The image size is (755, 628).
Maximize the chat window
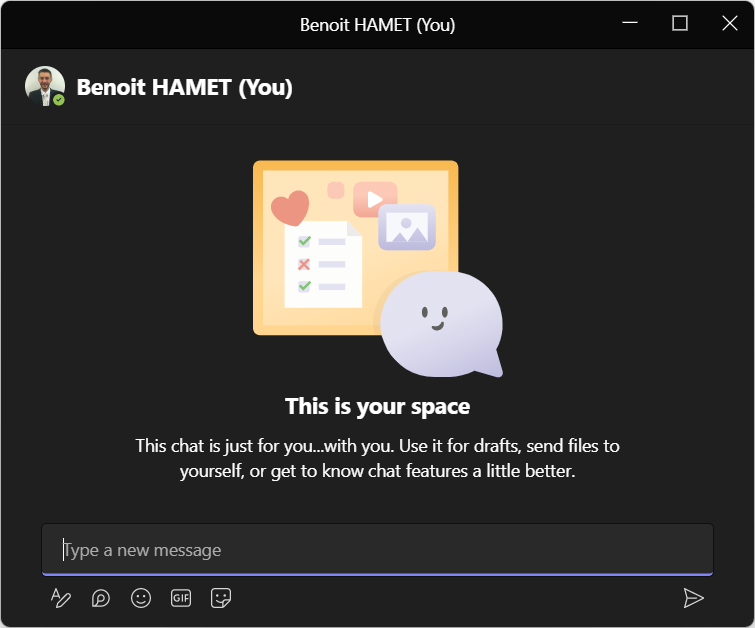680,24
